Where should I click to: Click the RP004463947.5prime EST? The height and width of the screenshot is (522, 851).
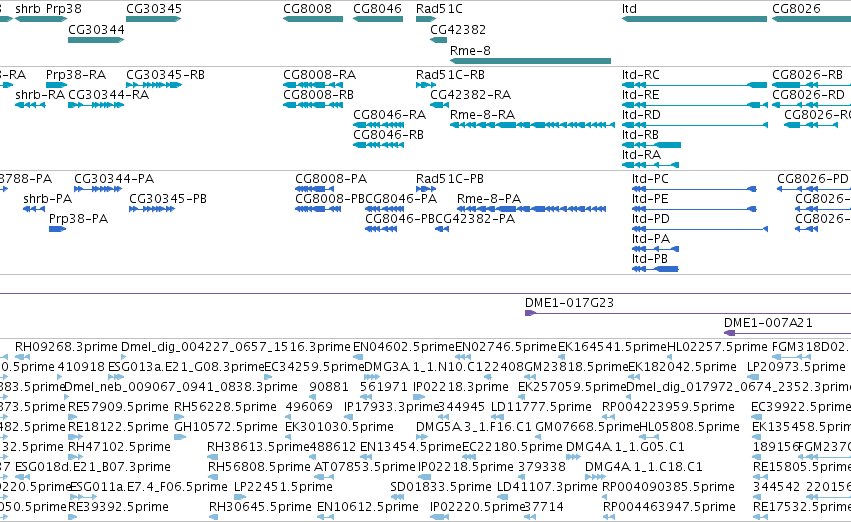(x=609, y=517)
